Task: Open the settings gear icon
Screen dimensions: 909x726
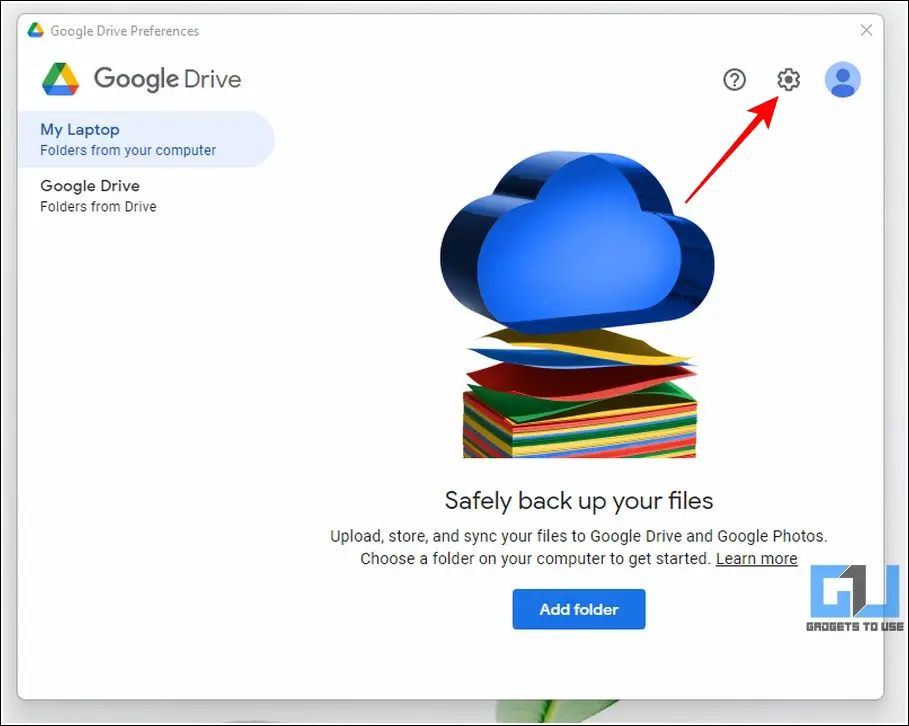Action: [788, 79]
